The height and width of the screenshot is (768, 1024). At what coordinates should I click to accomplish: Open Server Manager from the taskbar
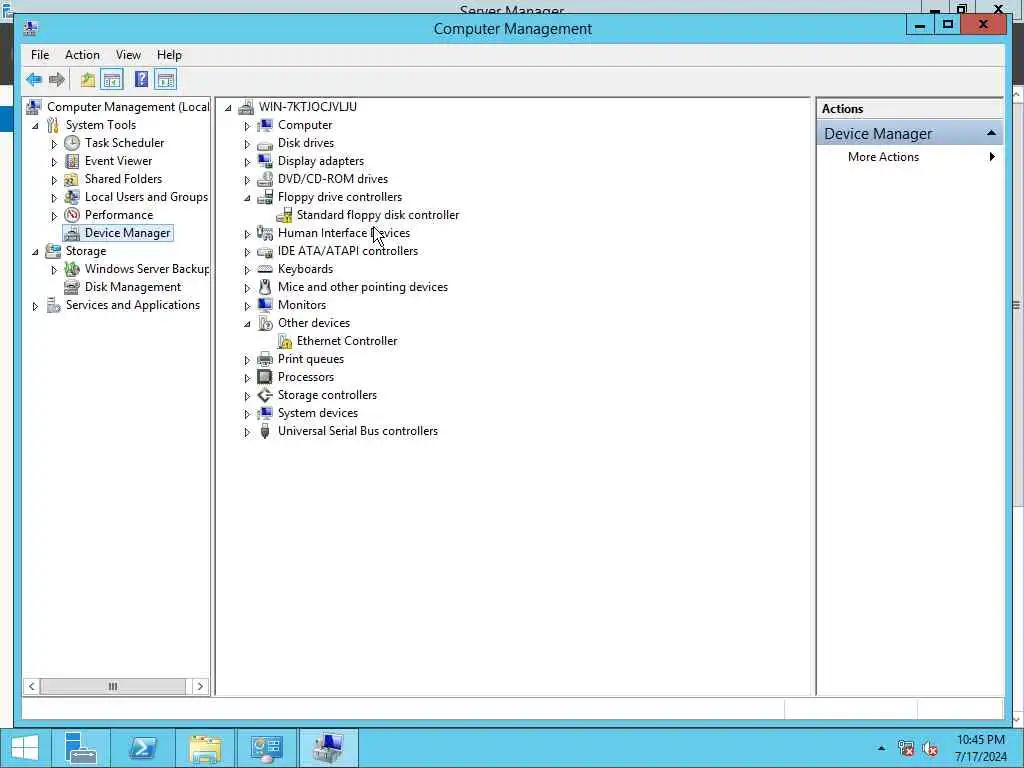pos(81,748)
